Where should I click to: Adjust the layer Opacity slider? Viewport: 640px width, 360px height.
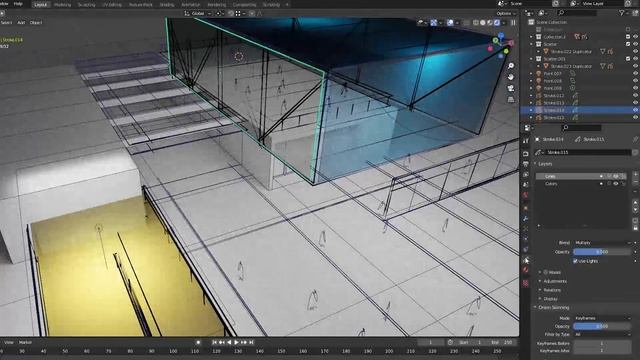pyautogui.click(x=602, y=252)
